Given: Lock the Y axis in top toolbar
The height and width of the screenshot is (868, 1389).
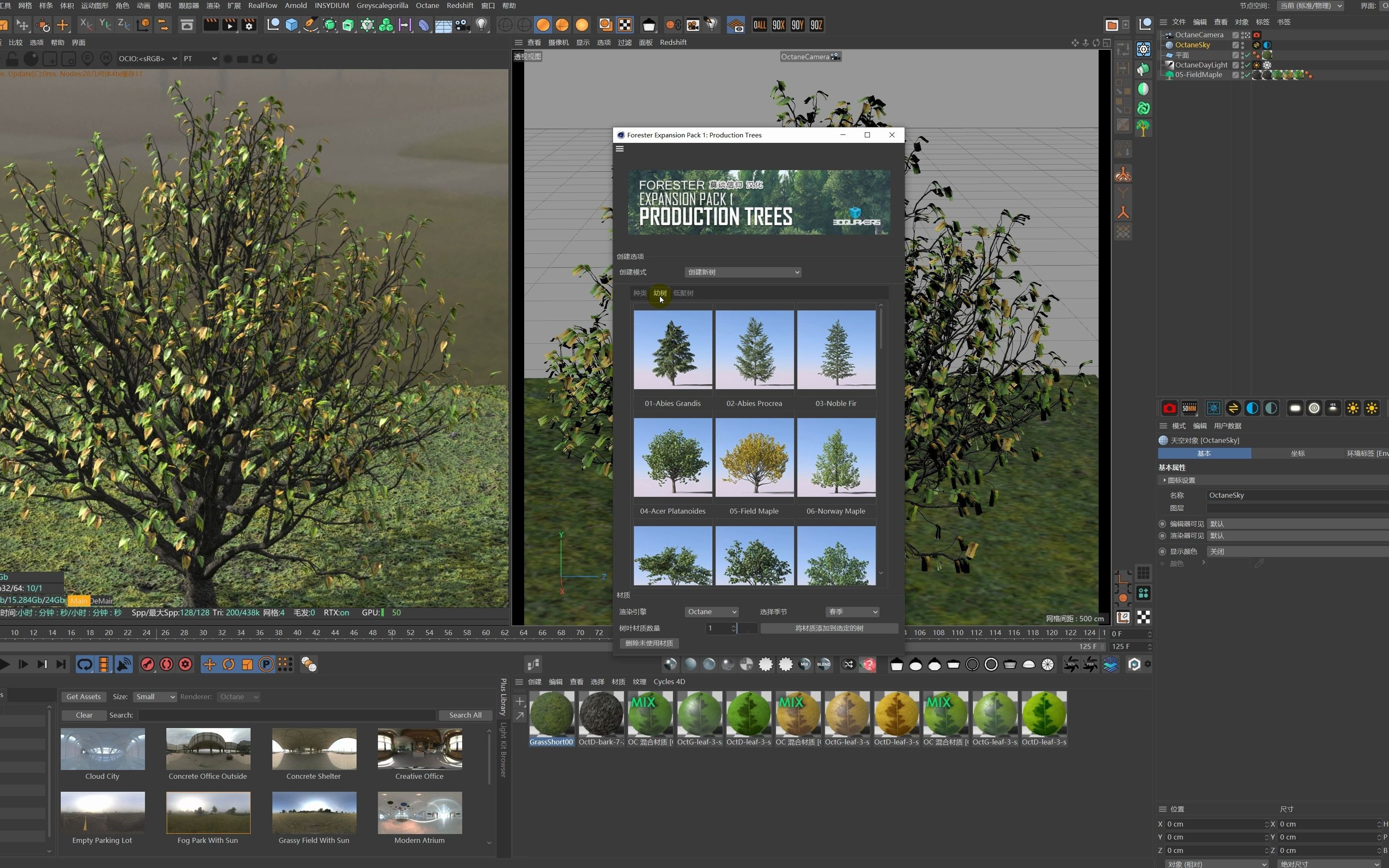Looking at the screenshot, I should [105, 25].
